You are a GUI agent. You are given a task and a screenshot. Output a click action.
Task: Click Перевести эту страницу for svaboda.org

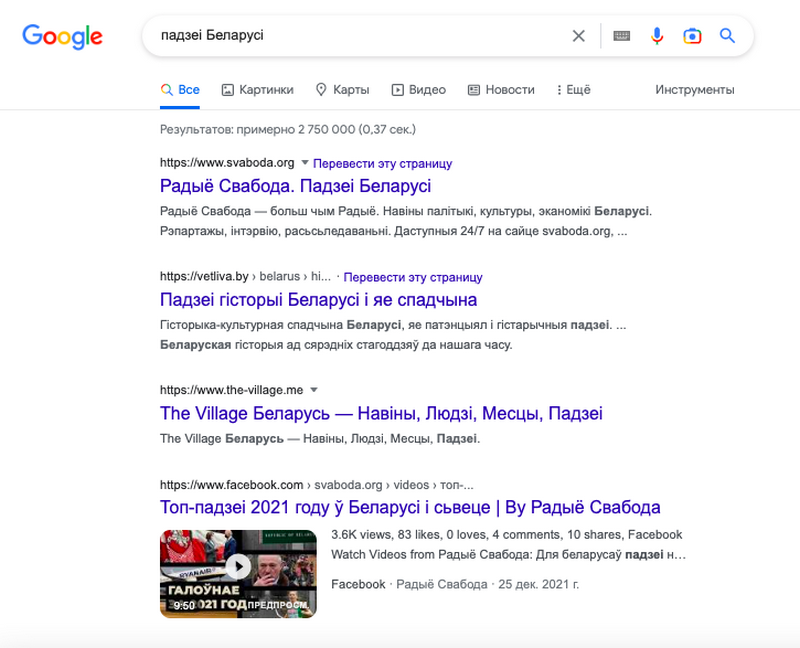(x=383, y=163)
